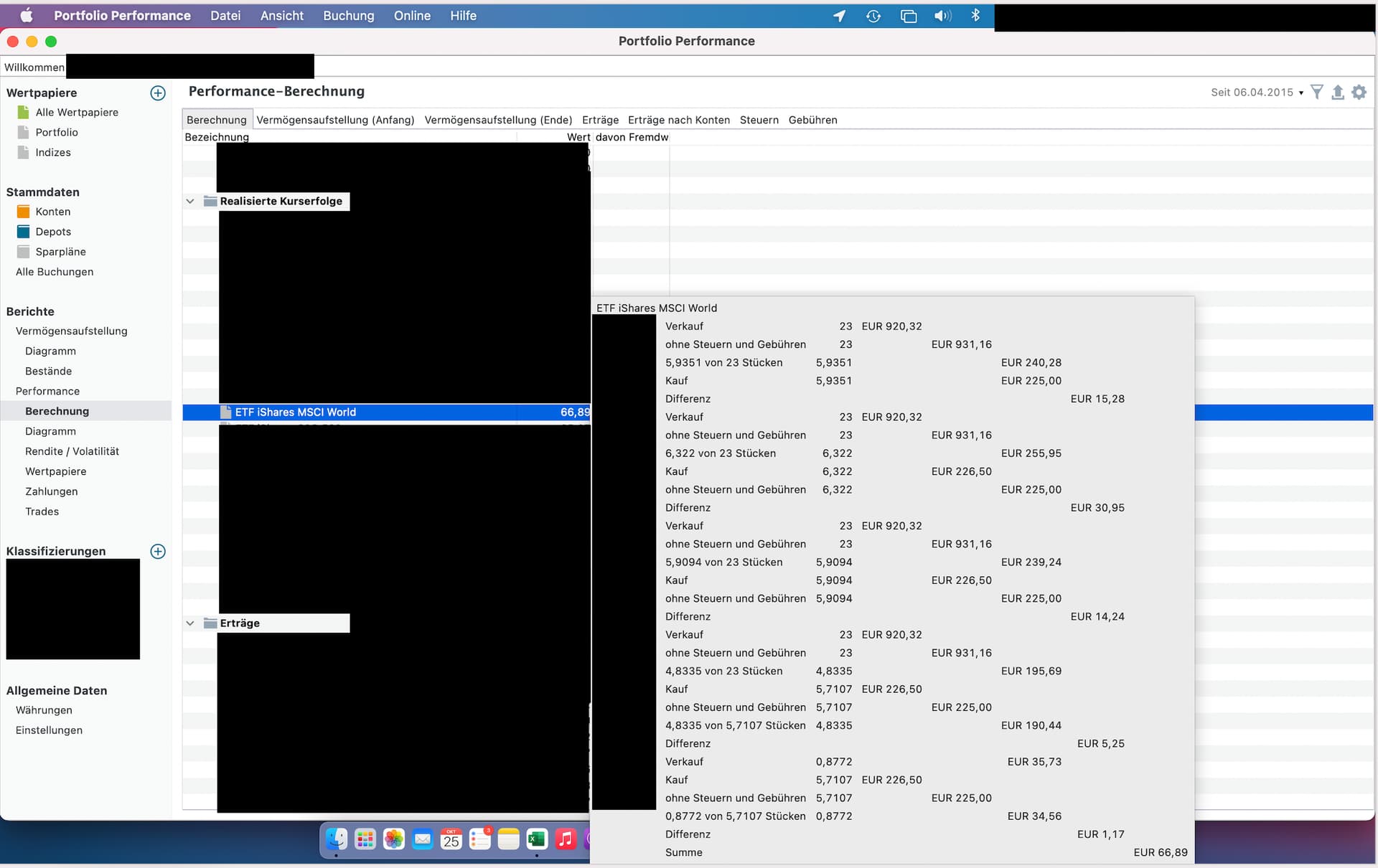
Task: Click the Performance-Berechnung heading
Action: click(276, 91)
